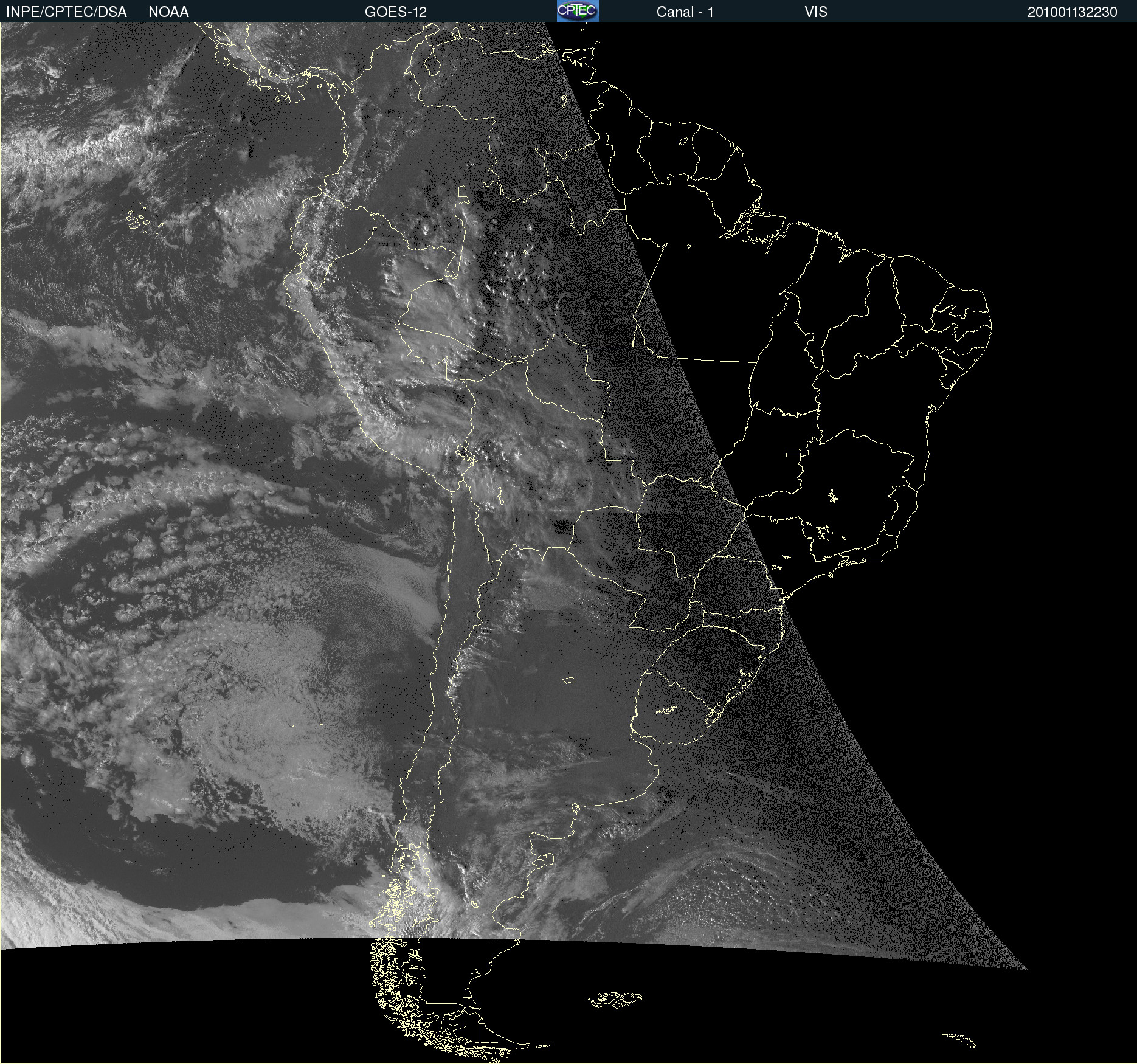Click the VIS channel label
The height and width of the screenshot is (1064, 1137).
(x=816, y=12)
